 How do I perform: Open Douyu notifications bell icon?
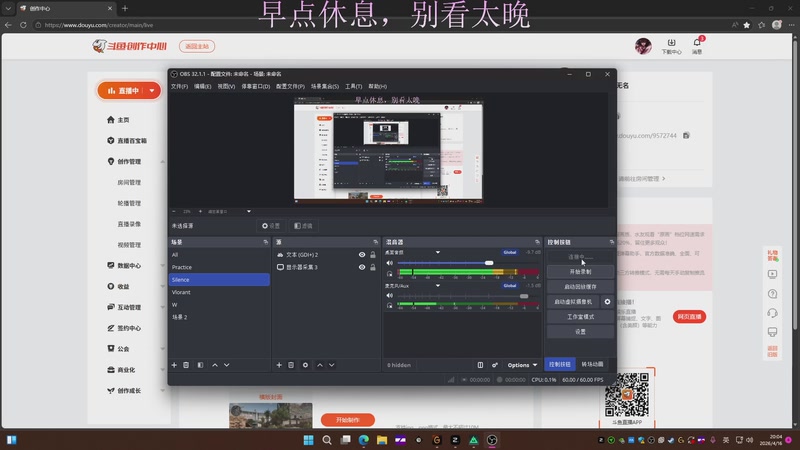click(x=697, y=45)
